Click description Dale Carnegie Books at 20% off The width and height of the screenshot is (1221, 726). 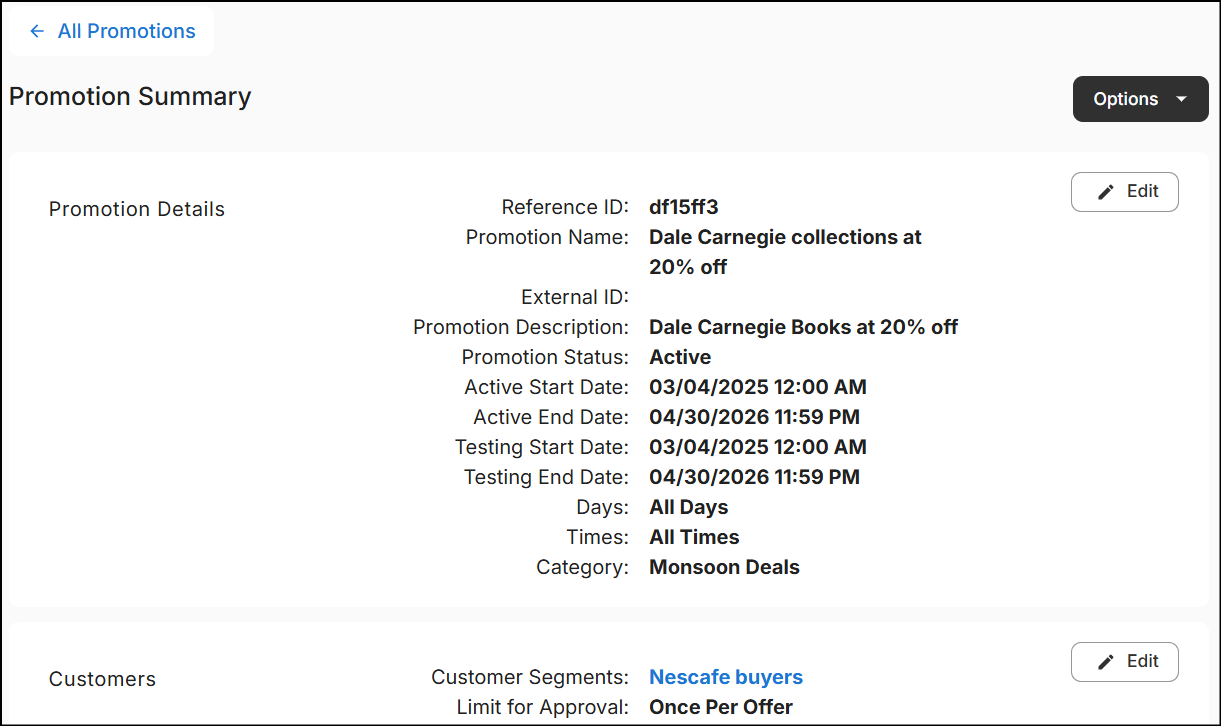pos(803,327)
